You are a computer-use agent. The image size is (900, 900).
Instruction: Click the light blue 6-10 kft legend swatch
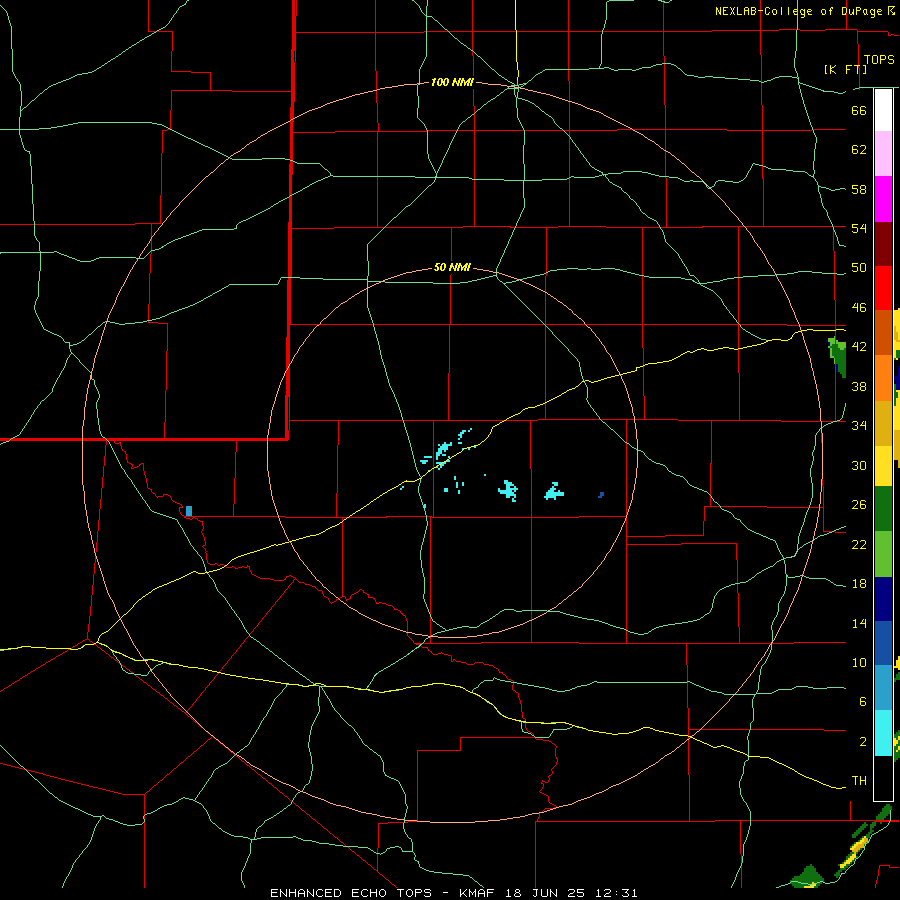(883, 688)
